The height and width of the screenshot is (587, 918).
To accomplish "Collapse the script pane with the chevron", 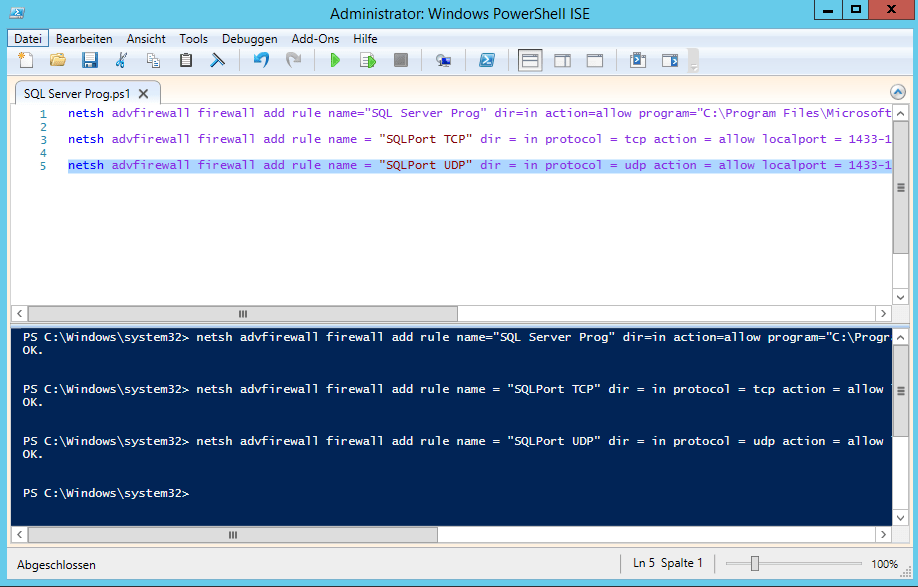I will tap(897, 92).
